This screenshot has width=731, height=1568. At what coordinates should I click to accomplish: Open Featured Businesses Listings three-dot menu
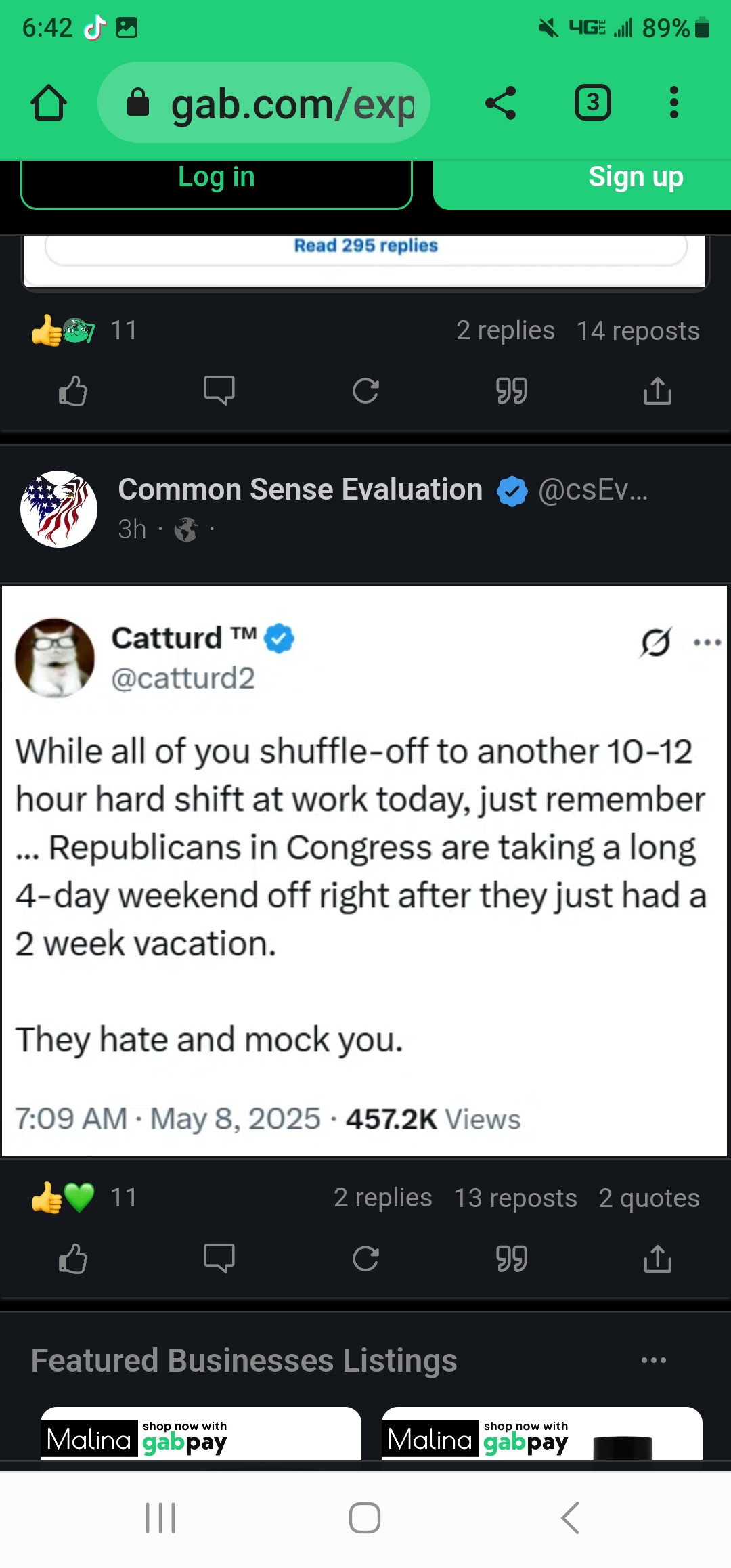[x=654, y=1360]
